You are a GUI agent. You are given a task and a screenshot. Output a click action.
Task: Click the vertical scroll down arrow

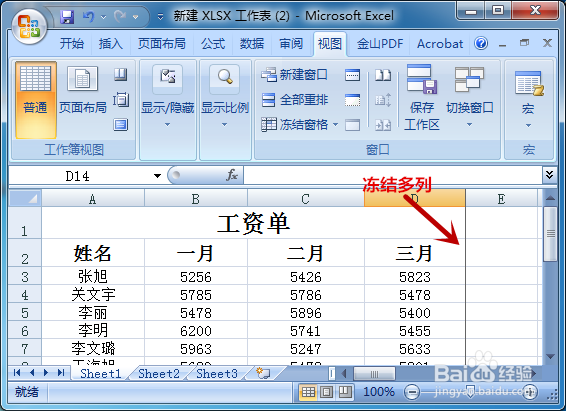point(550,357)
